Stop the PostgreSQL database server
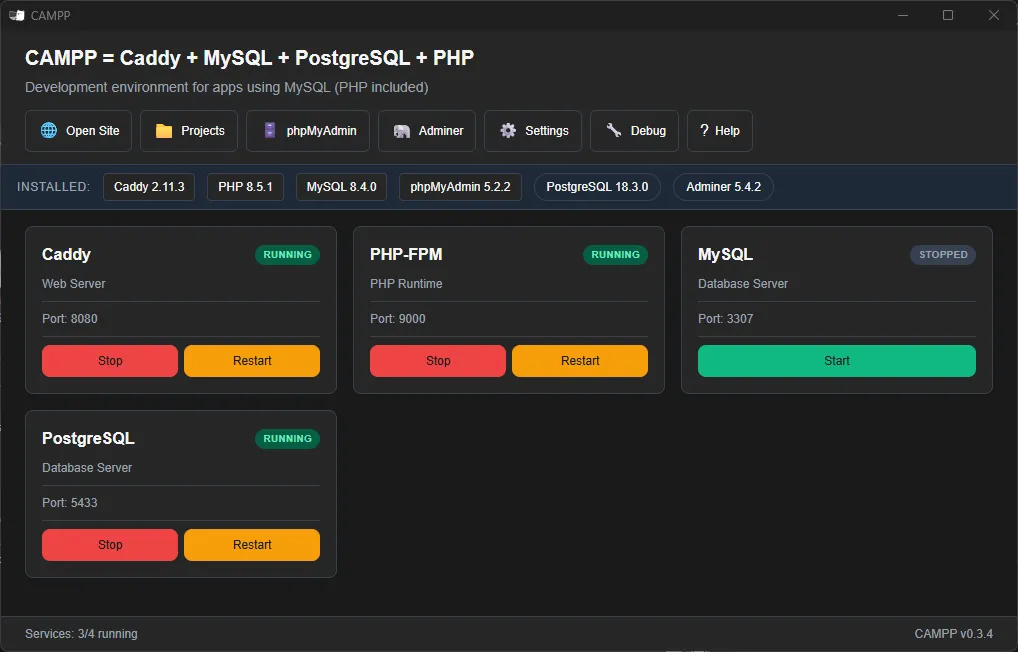 110,544
